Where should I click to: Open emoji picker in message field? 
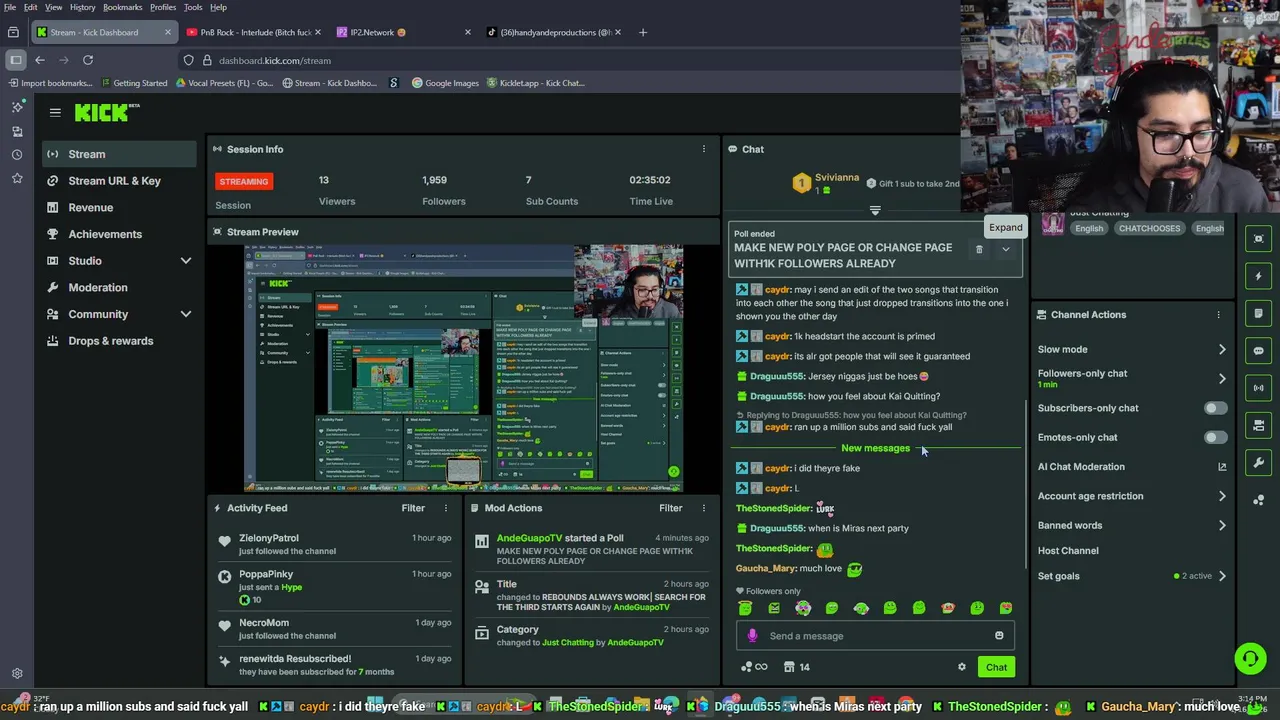pyautogui.click(x=999, y=636)
